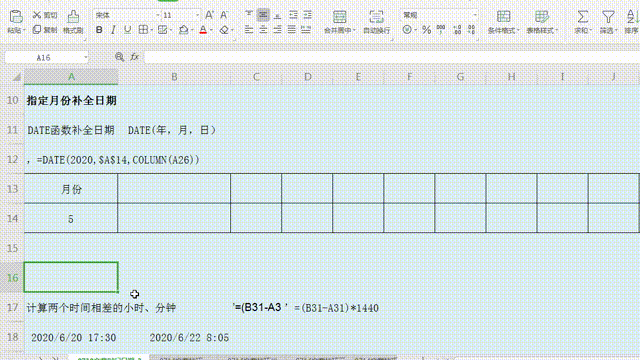Open Merge and Center dropdown arrow
The width and height of the screenshot is (640, 360).
pyautogui.click(x=354, y=31)
